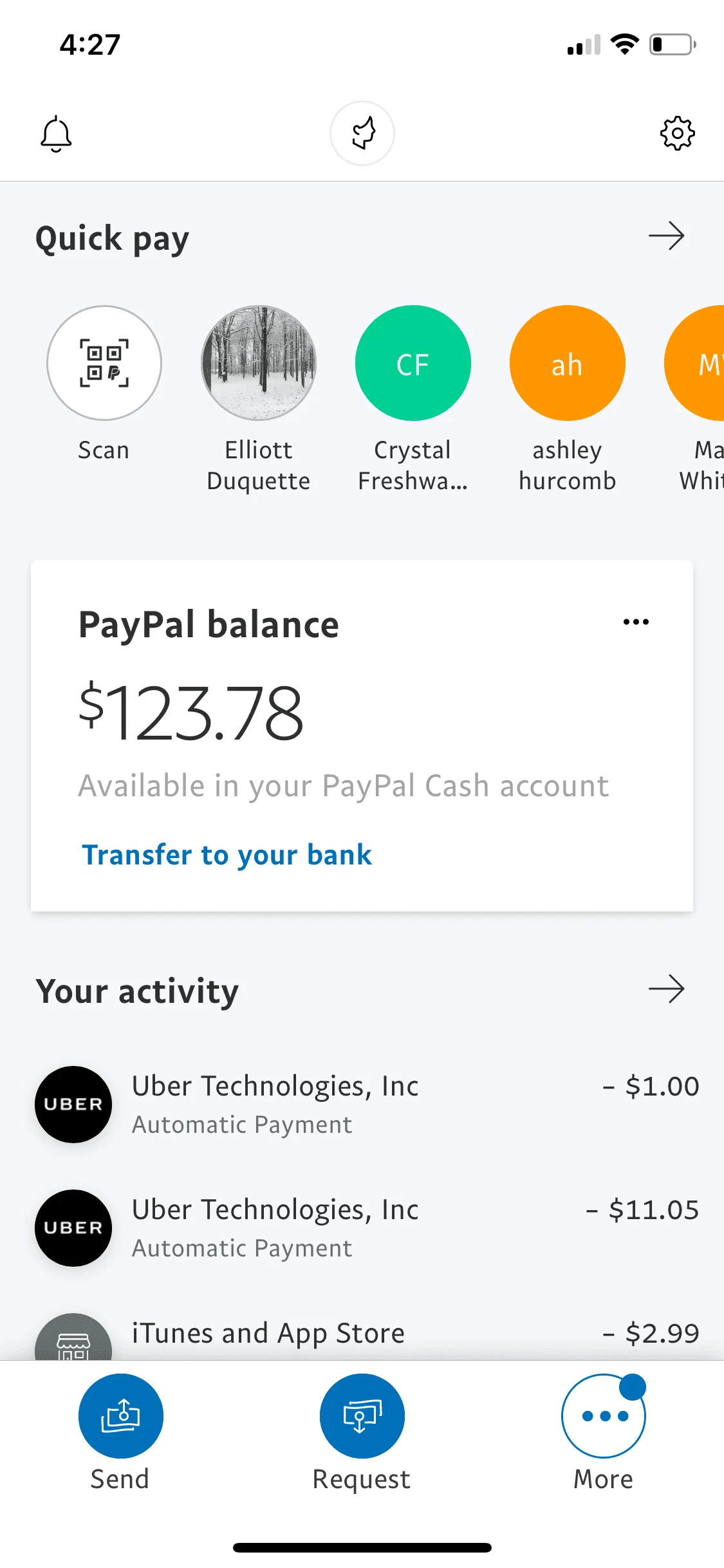Open the More options circle
724x1568 pixels.
point(604,1416)
